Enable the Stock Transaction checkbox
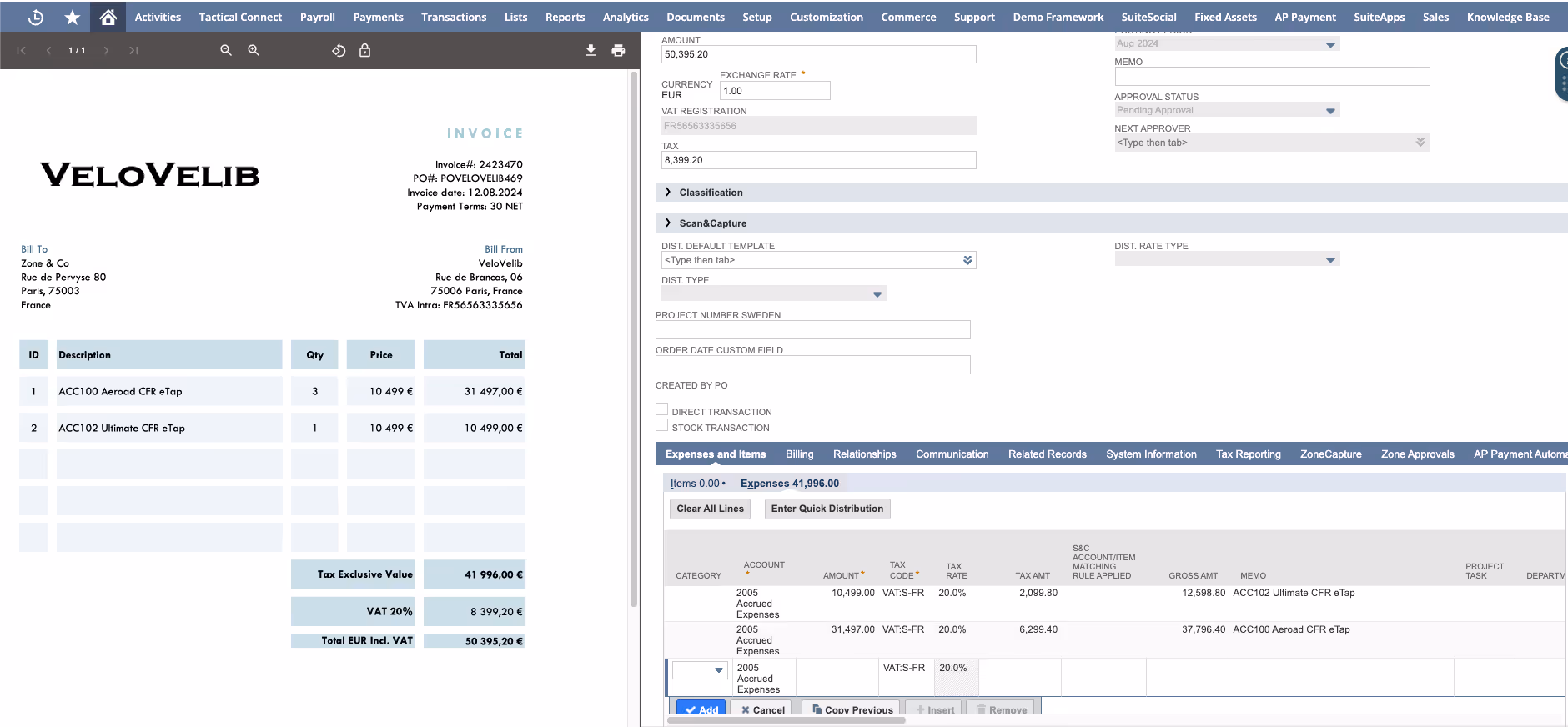The image size is (1568, 727). pos(661,425)
